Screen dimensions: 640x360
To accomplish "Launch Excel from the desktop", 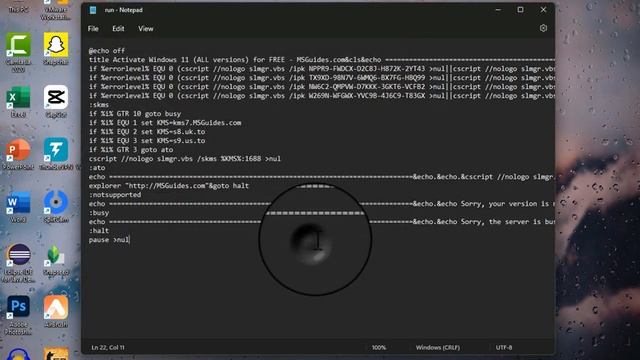I will [x=18, y=102].
